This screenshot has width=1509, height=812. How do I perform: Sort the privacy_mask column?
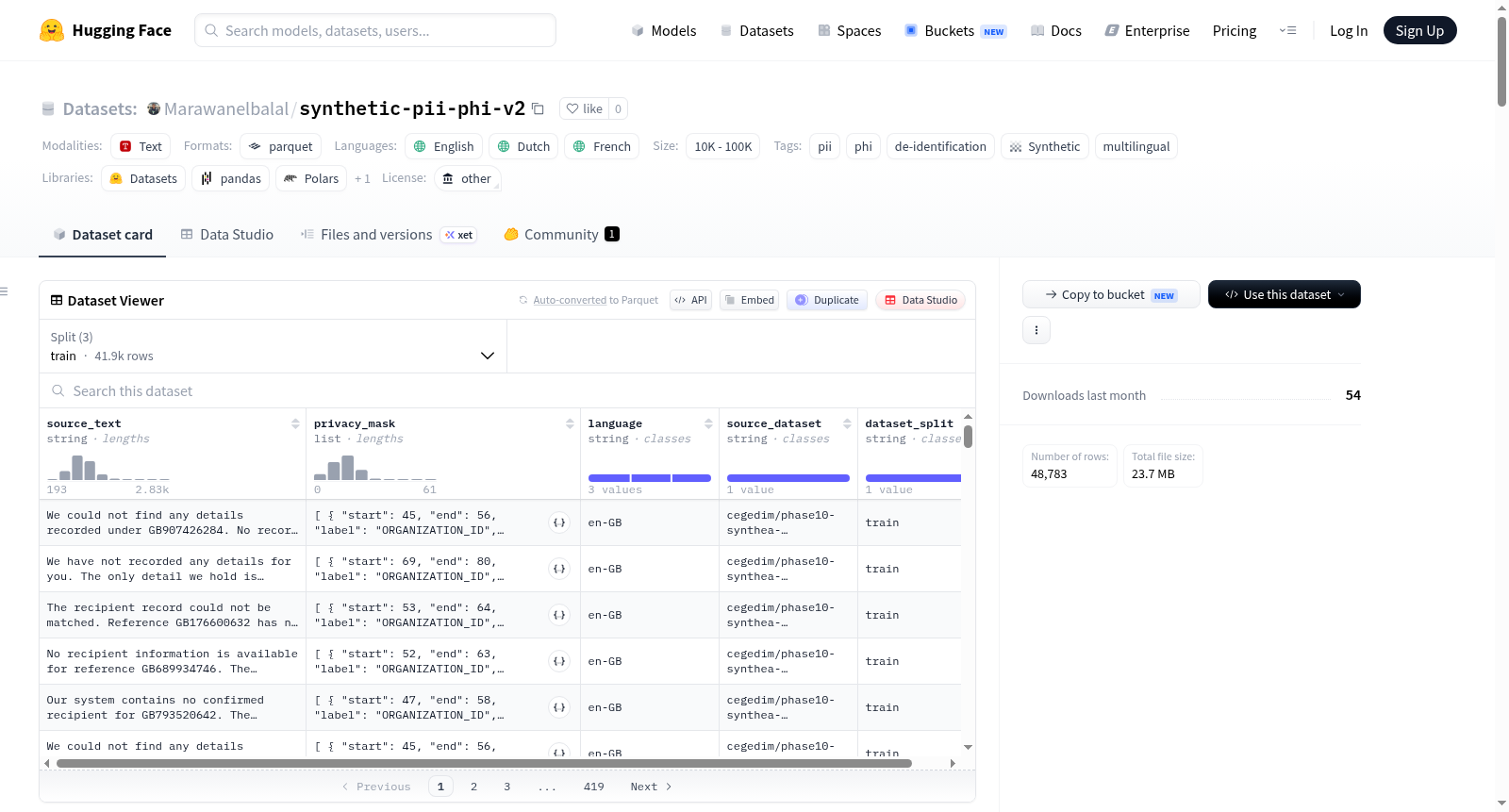[x=570, y=423]
